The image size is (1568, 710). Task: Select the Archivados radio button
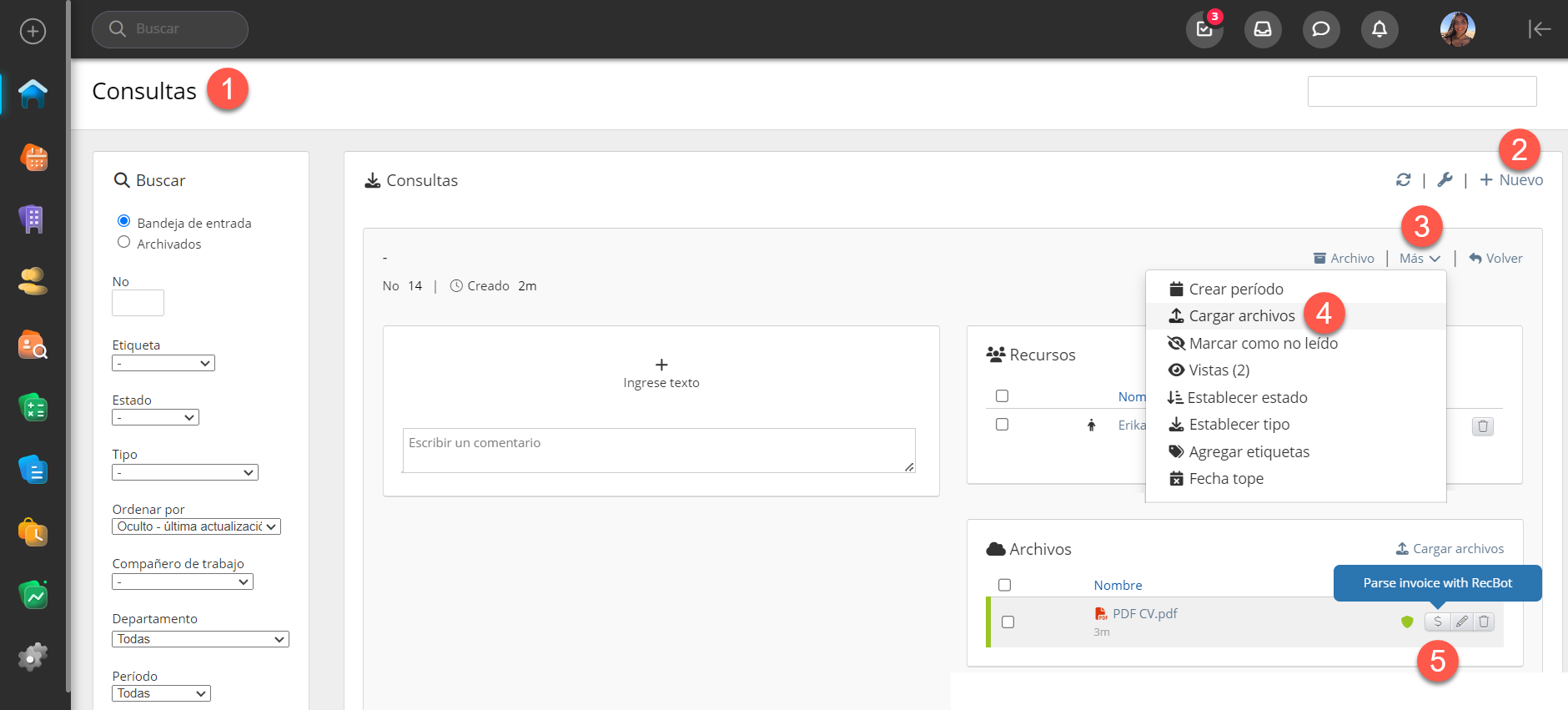(x=124, y=242)
